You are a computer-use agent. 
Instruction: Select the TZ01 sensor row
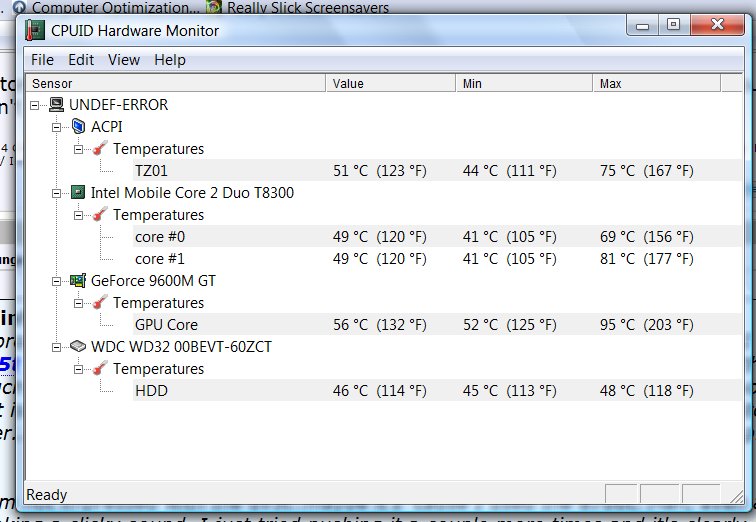pyautogui.click(x=437, y=171)
